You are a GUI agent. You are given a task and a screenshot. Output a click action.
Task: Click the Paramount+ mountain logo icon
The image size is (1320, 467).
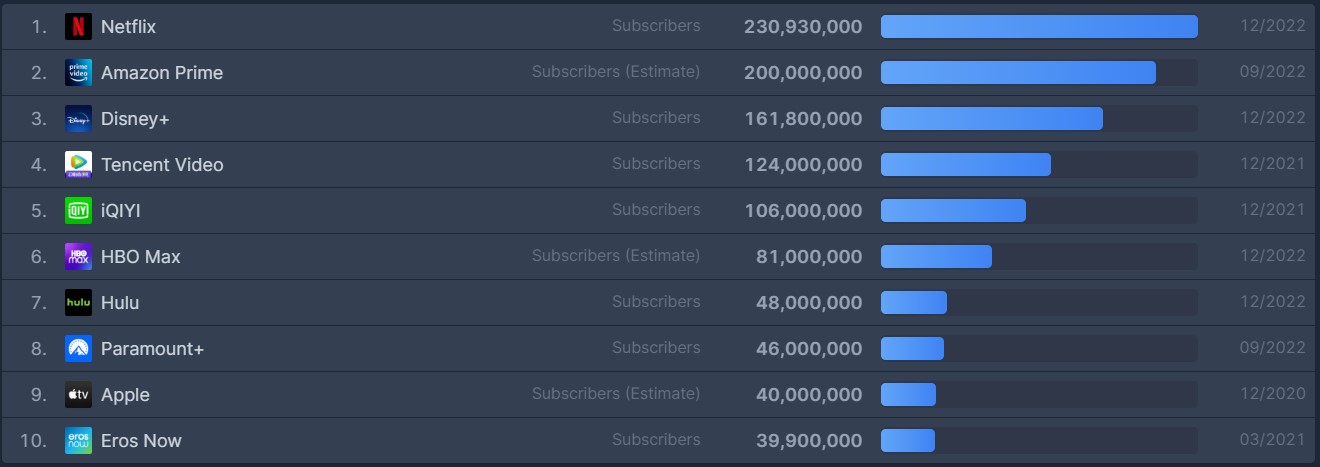pyautogui.click(x=78, y=349)
